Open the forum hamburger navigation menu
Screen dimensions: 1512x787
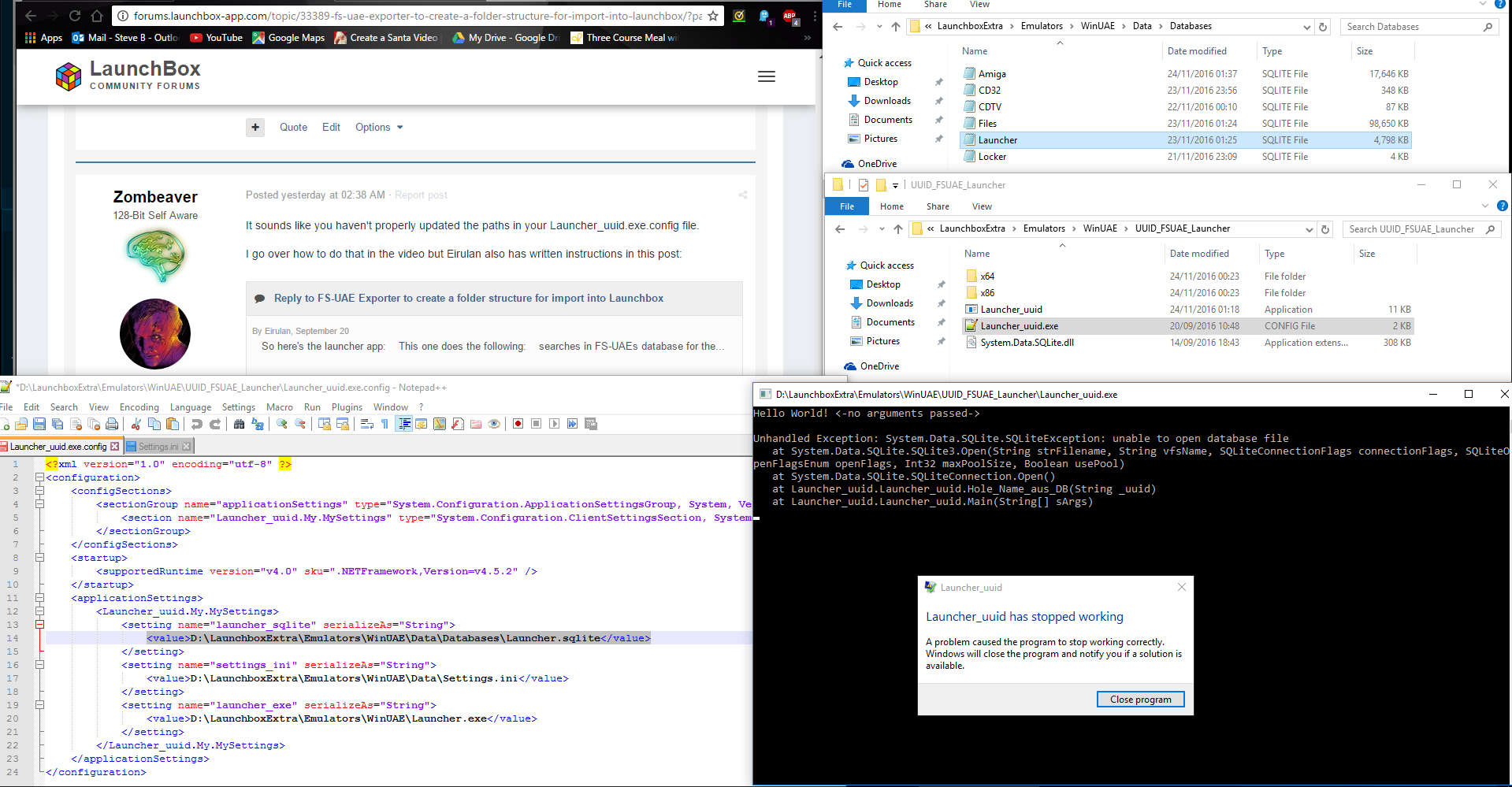(766, 76)
